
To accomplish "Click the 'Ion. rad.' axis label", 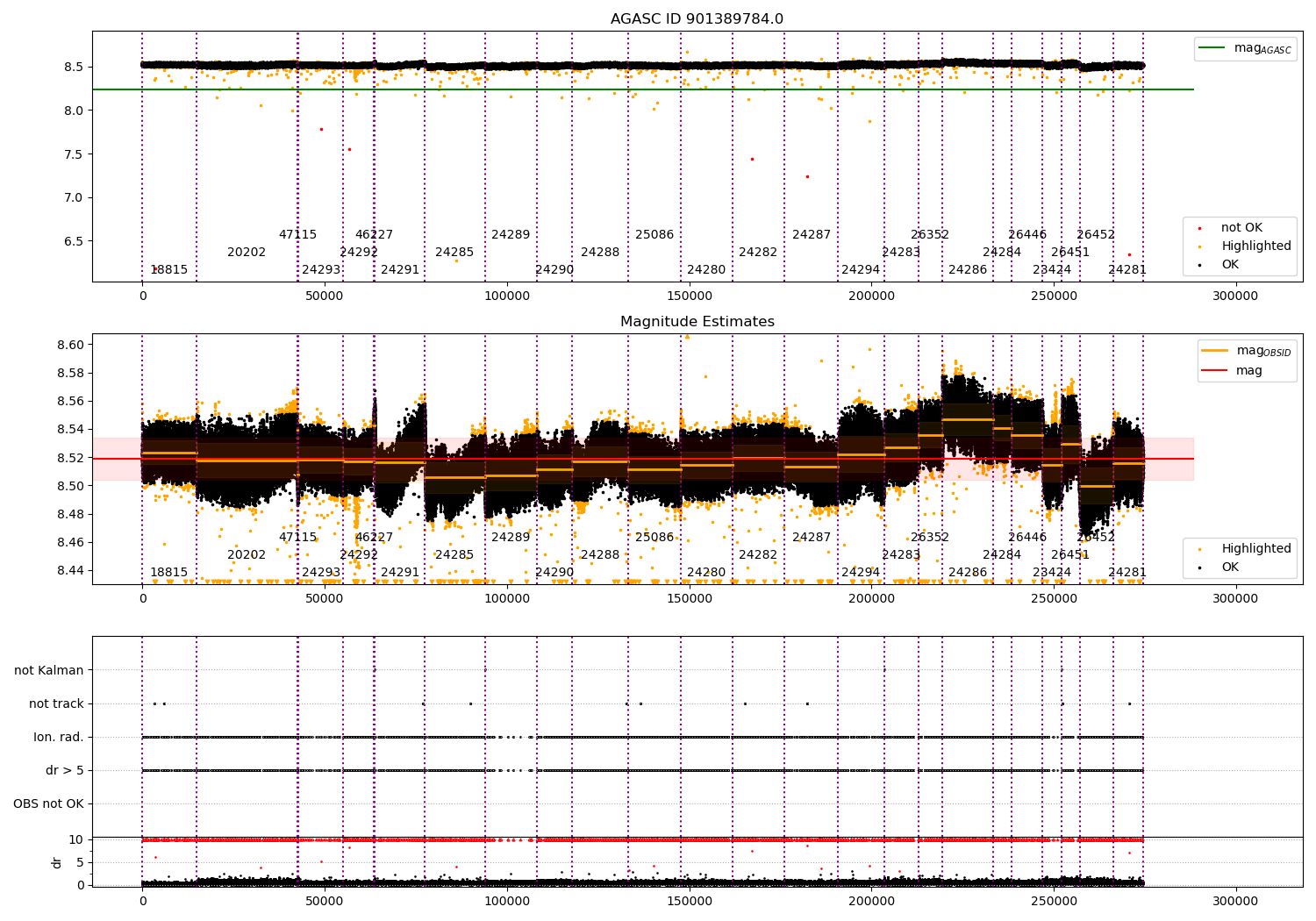I will (x=59, y=737).
